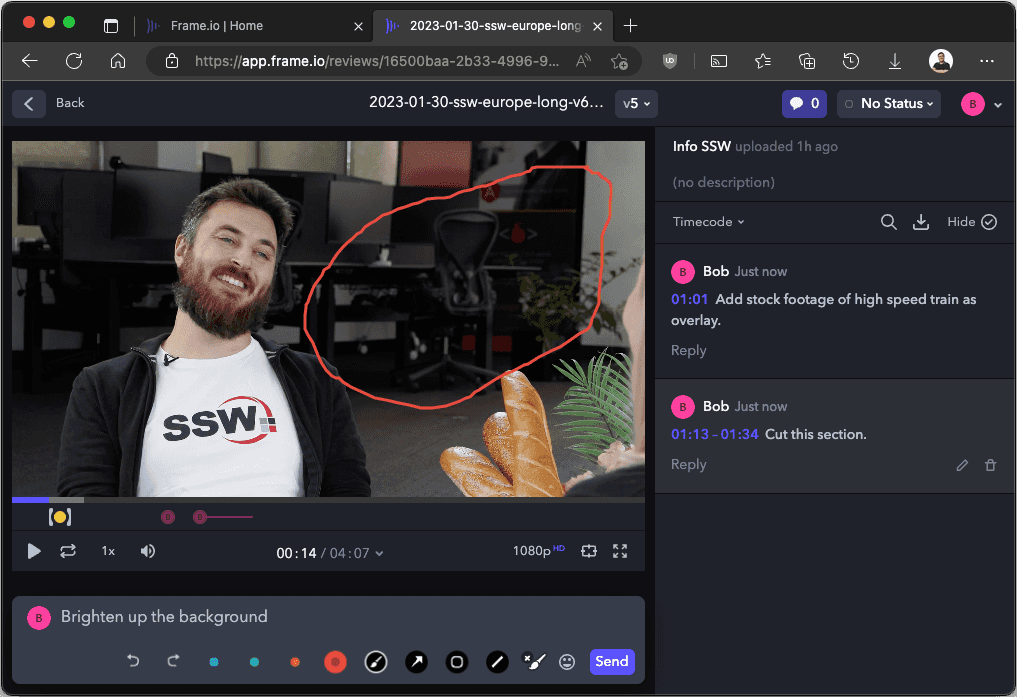The height and width of the screenshot is (697, 1017).
Task: Mute the video volume
Action: (x=148, y=551)
